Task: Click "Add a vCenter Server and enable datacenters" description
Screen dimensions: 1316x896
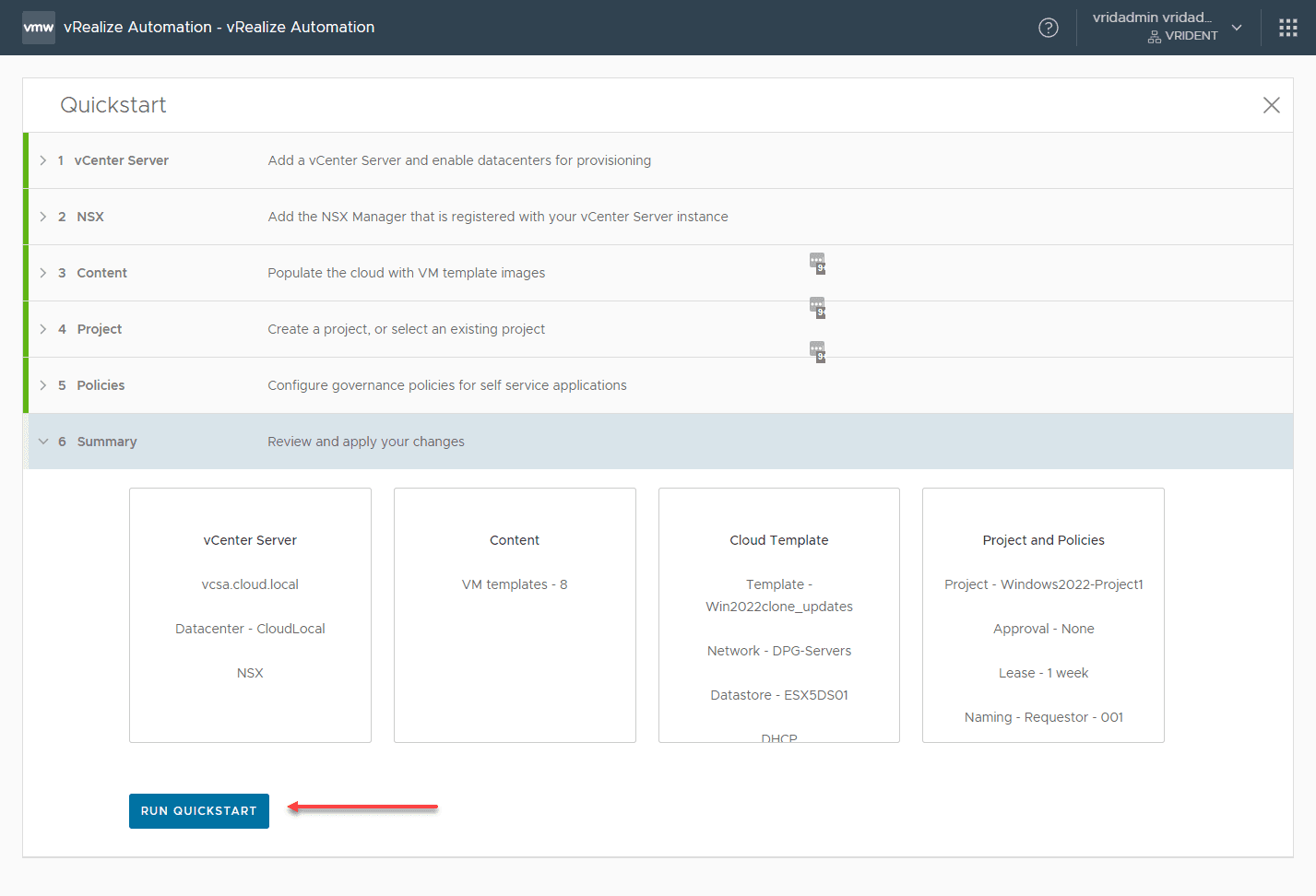Action: [459, 160]
